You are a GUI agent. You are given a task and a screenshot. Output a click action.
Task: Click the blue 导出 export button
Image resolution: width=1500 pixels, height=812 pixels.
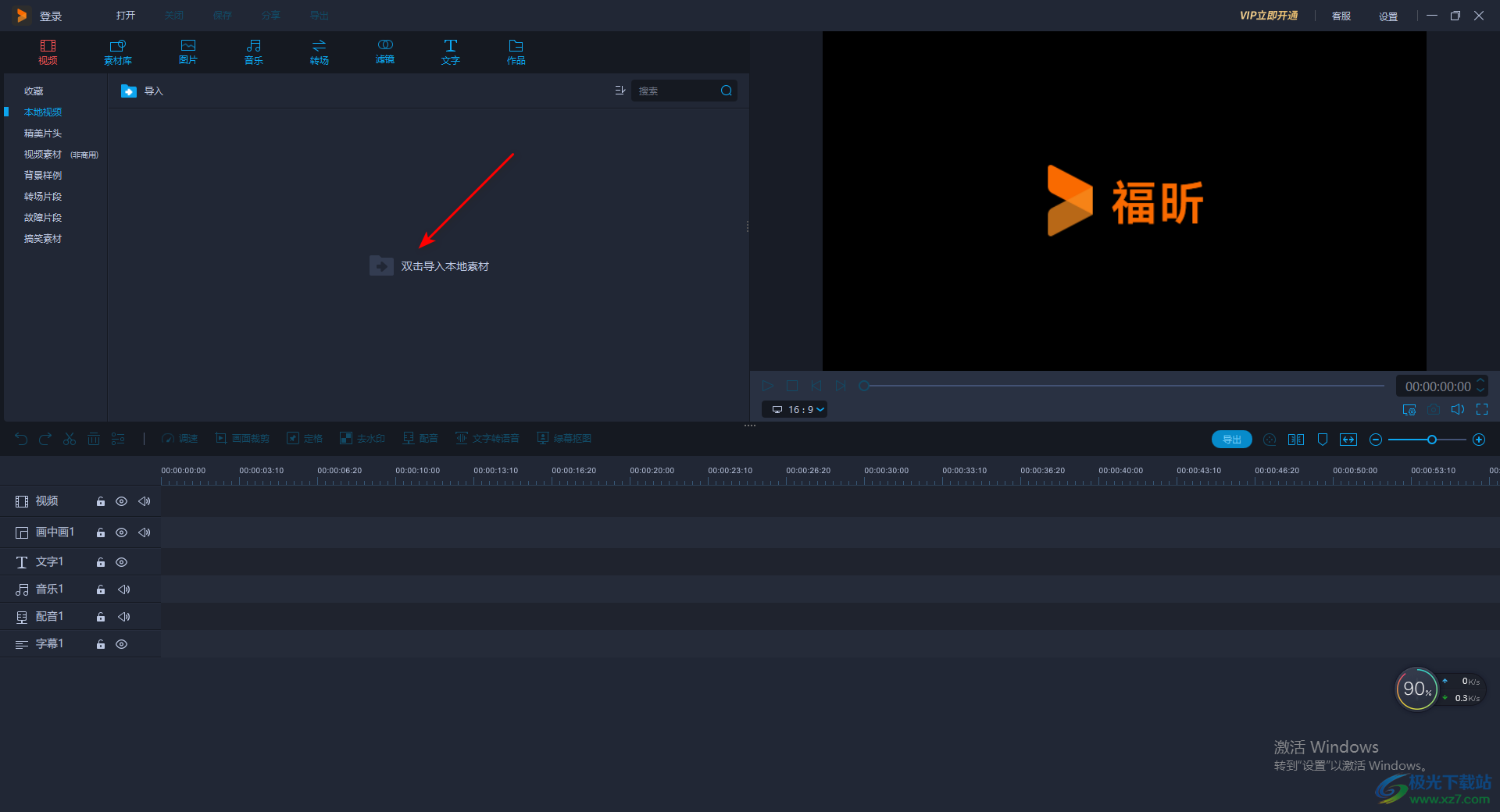point(1232,440)
